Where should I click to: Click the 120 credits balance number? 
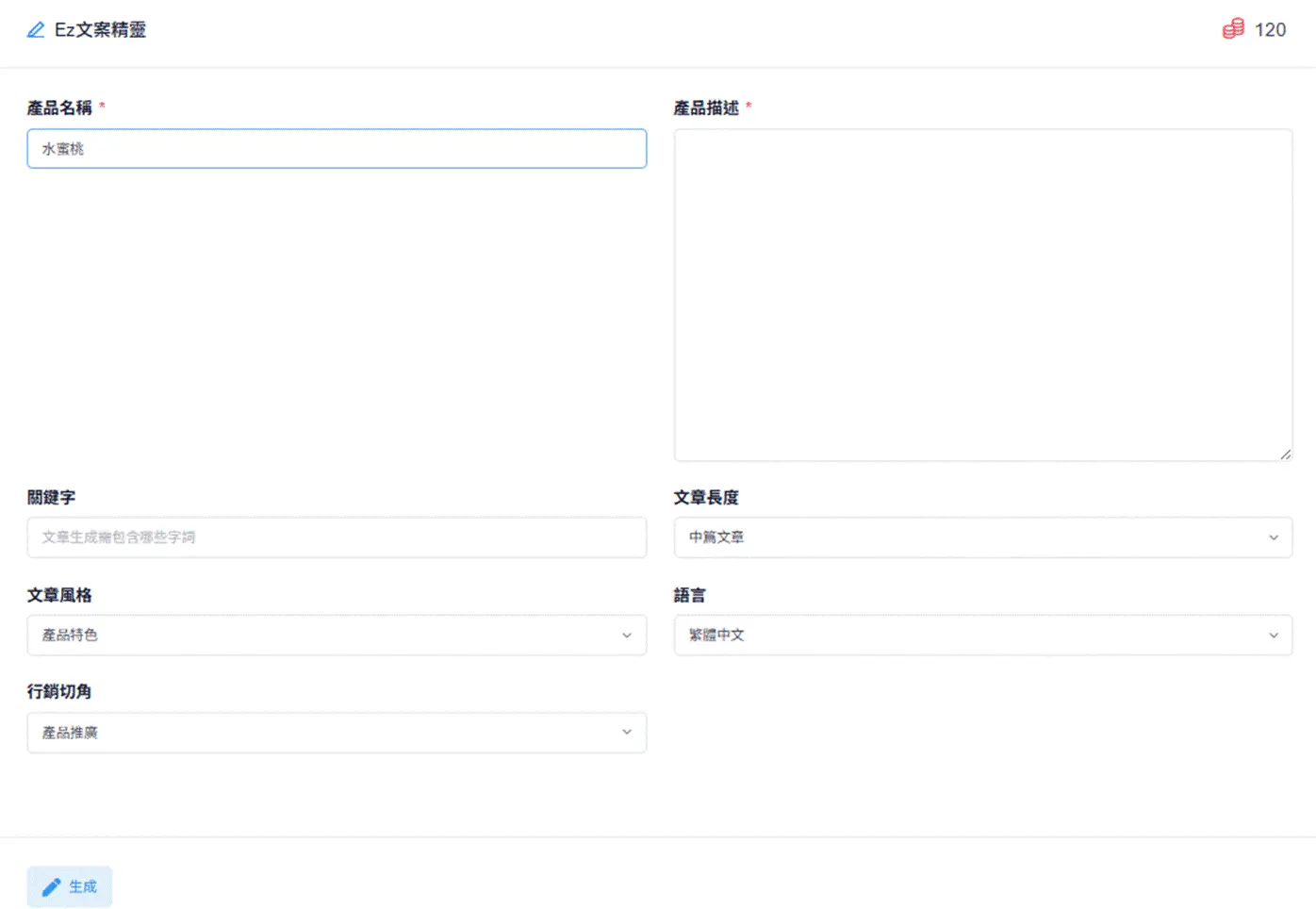1270,30
